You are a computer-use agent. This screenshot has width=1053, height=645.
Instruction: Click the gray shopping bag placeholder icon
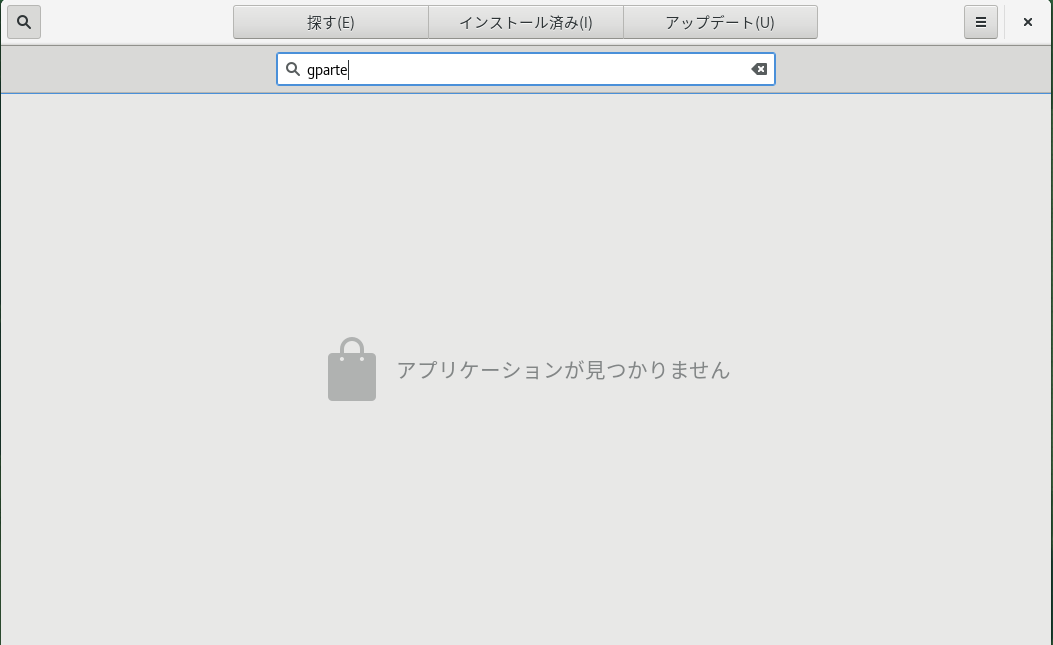coord(352,370)
